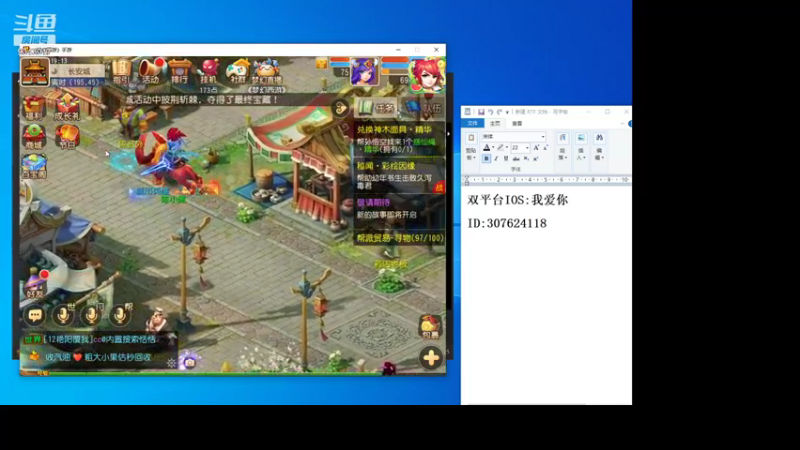Select the 兑换神木面具·精华 quest entry
The image size is (800, 450).
[x=399, y=139]
